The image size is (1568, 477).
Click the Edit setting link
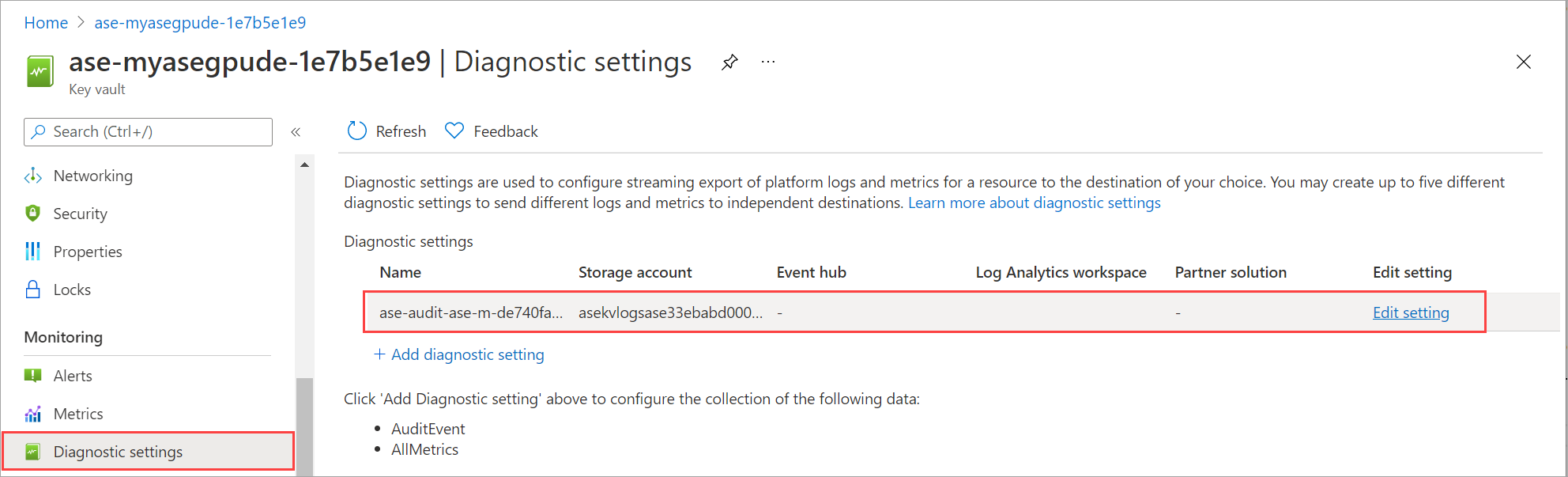coord(1411,312)
